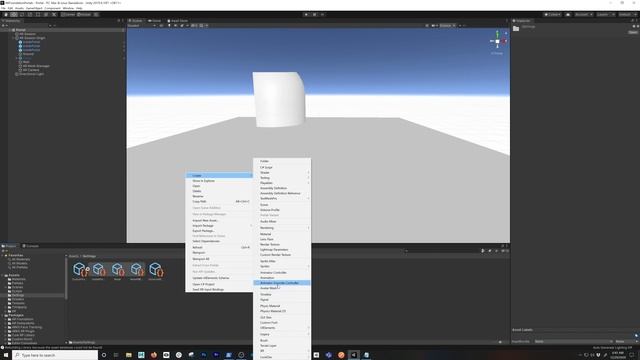Choose Show in Explorer from context menu
Screen dimensions: 640x360
click(219, 181)
